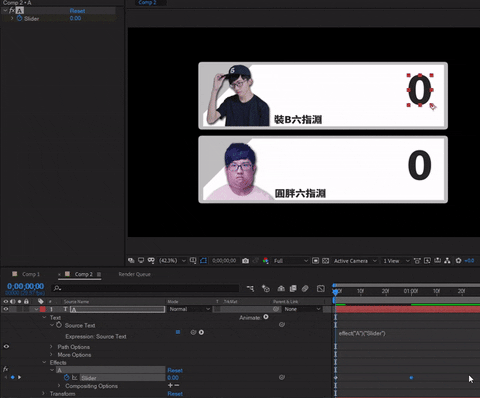Open the Active Camera dropdown
The width and height of the screenshot is (480, 398).
(355, 261)
